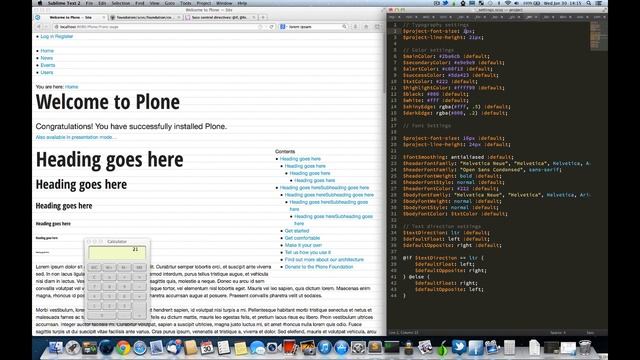Open System Preferences from the Dock
Screen dimensions: 640x360
(x=358, y=347)
